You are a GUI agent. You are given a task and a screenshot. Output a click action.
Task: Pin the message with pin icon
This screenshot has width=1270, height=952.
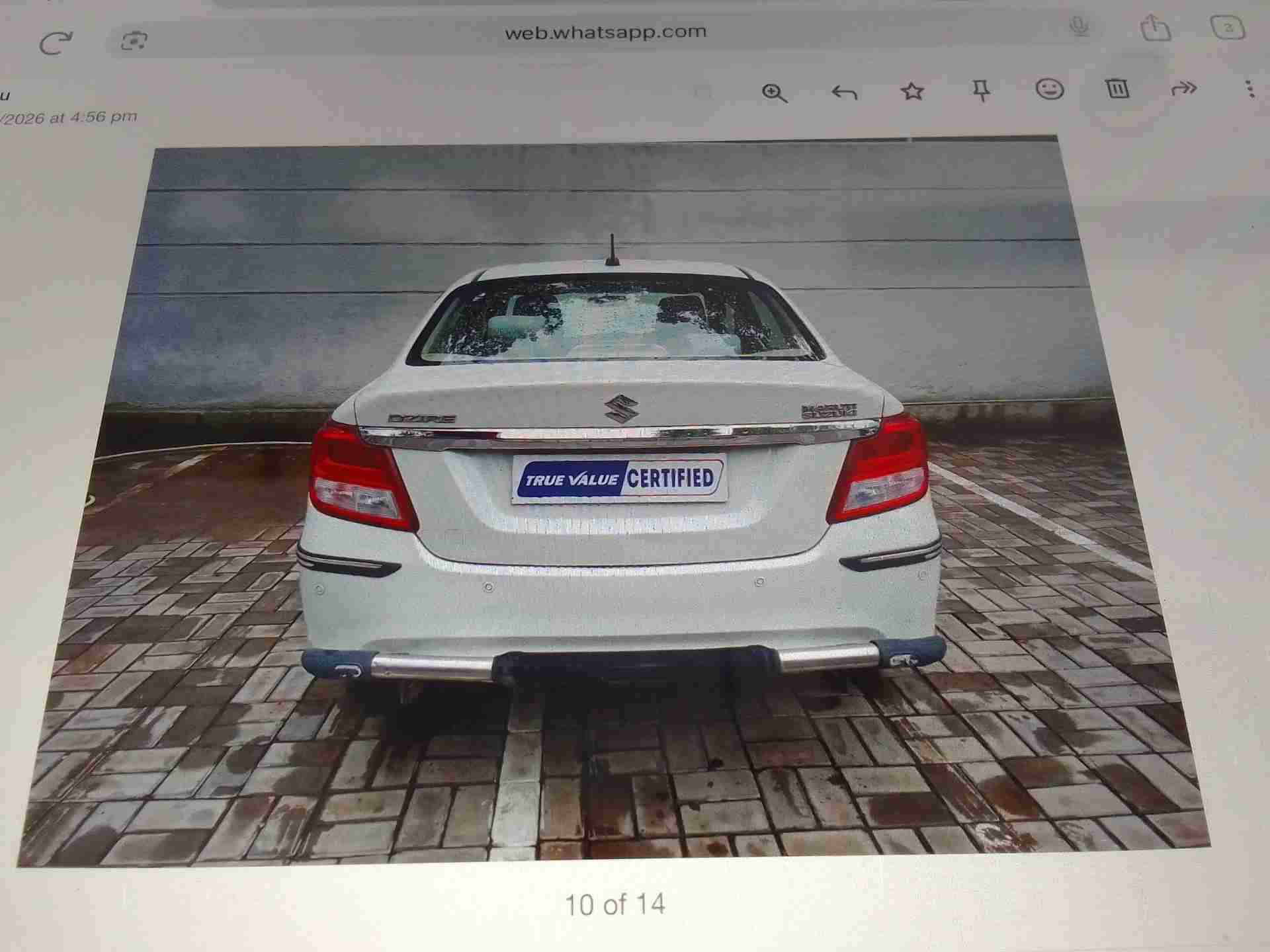coord(982,91)
